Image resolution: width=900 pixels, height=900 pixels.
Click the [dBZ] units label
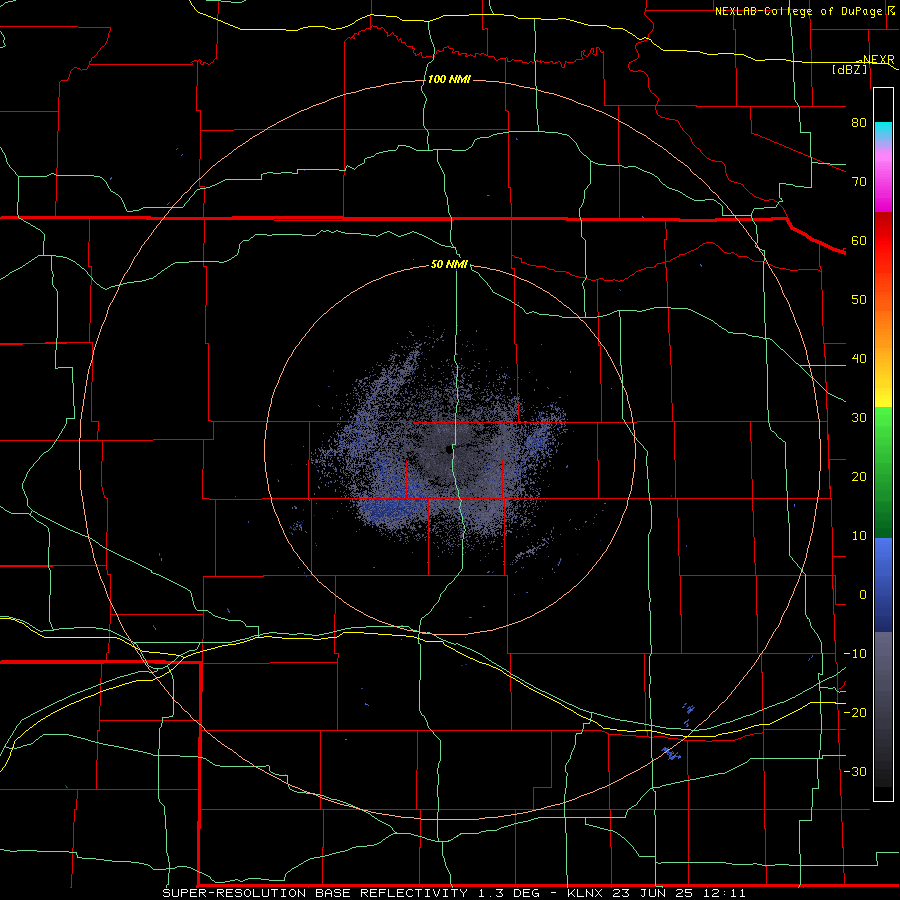click(x=850, y=70)
